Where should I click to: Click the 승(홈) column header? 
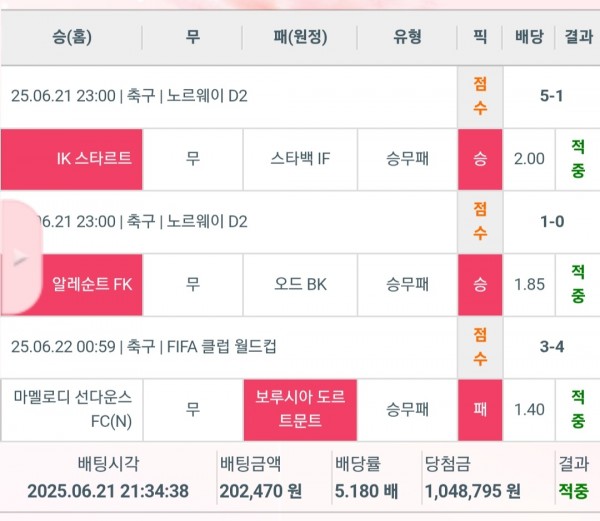click(x=72, y=37)
